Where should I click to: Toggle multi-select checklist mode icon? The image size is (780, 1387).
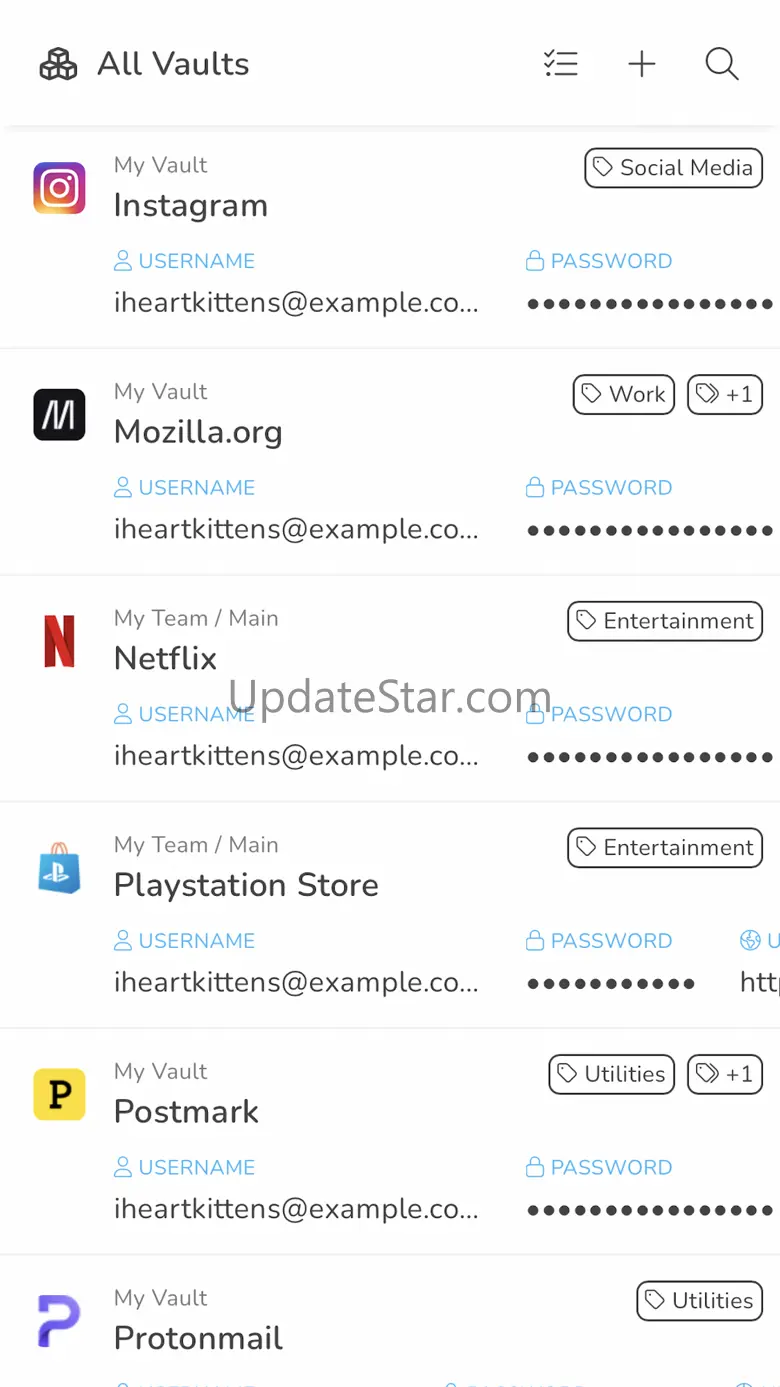point(561,64)
